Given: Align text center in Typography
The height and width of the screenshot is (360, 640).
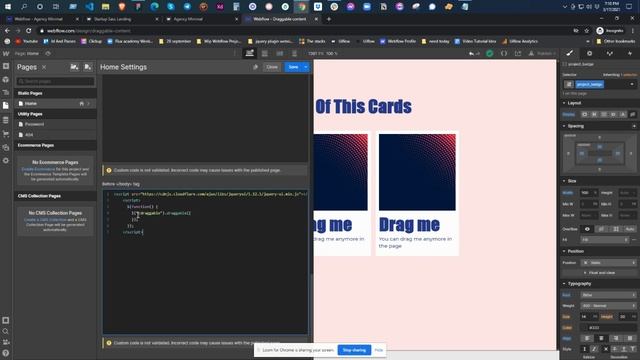Looking at the screenshot, I should pos(601,338).
